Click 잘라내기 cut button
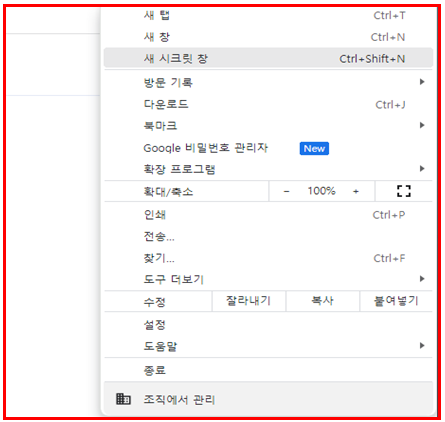445x422 pixels. pos(249,301)
